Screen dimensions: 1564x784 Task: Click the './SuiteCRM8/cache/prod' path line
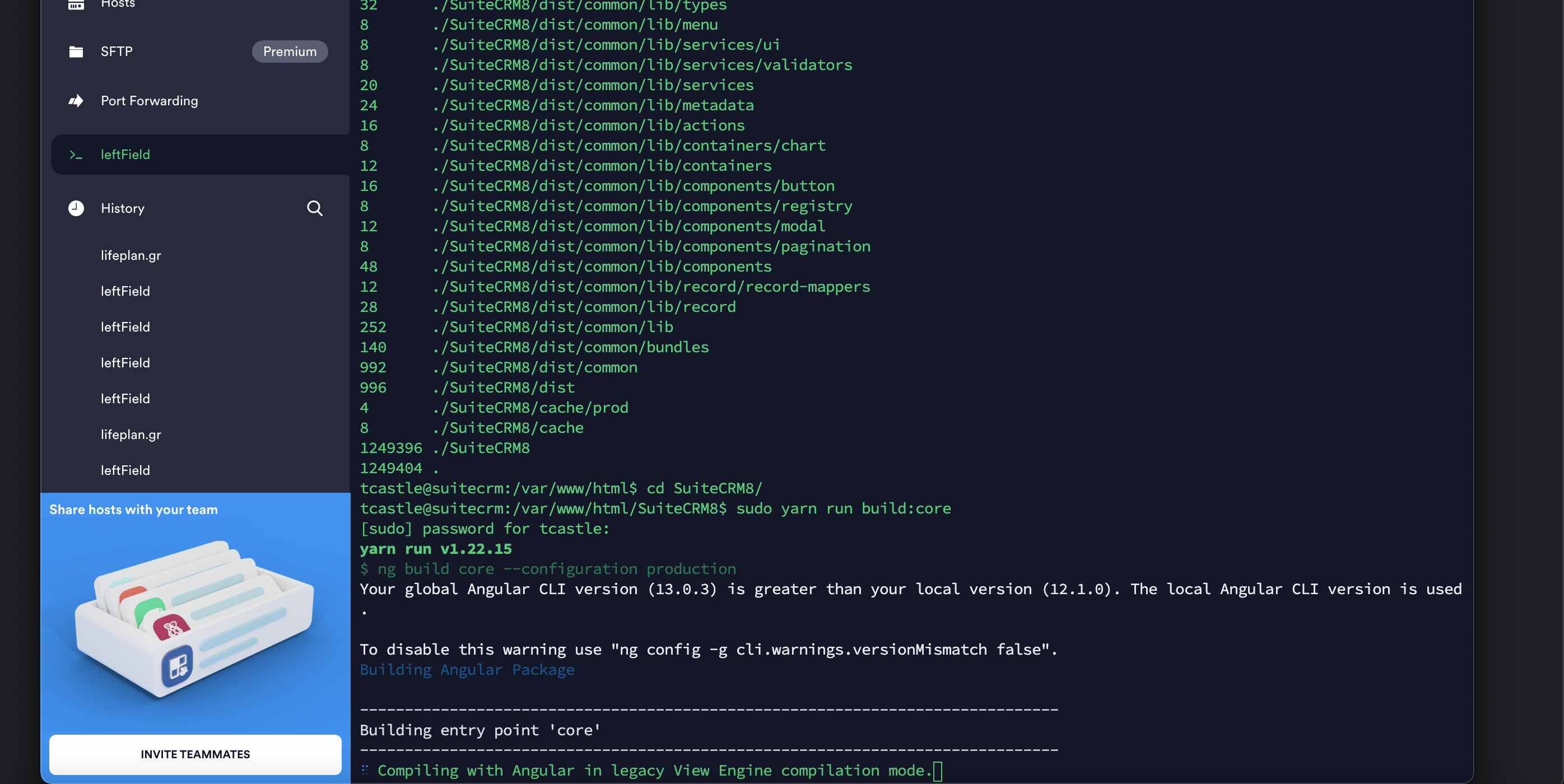(494, 408)
